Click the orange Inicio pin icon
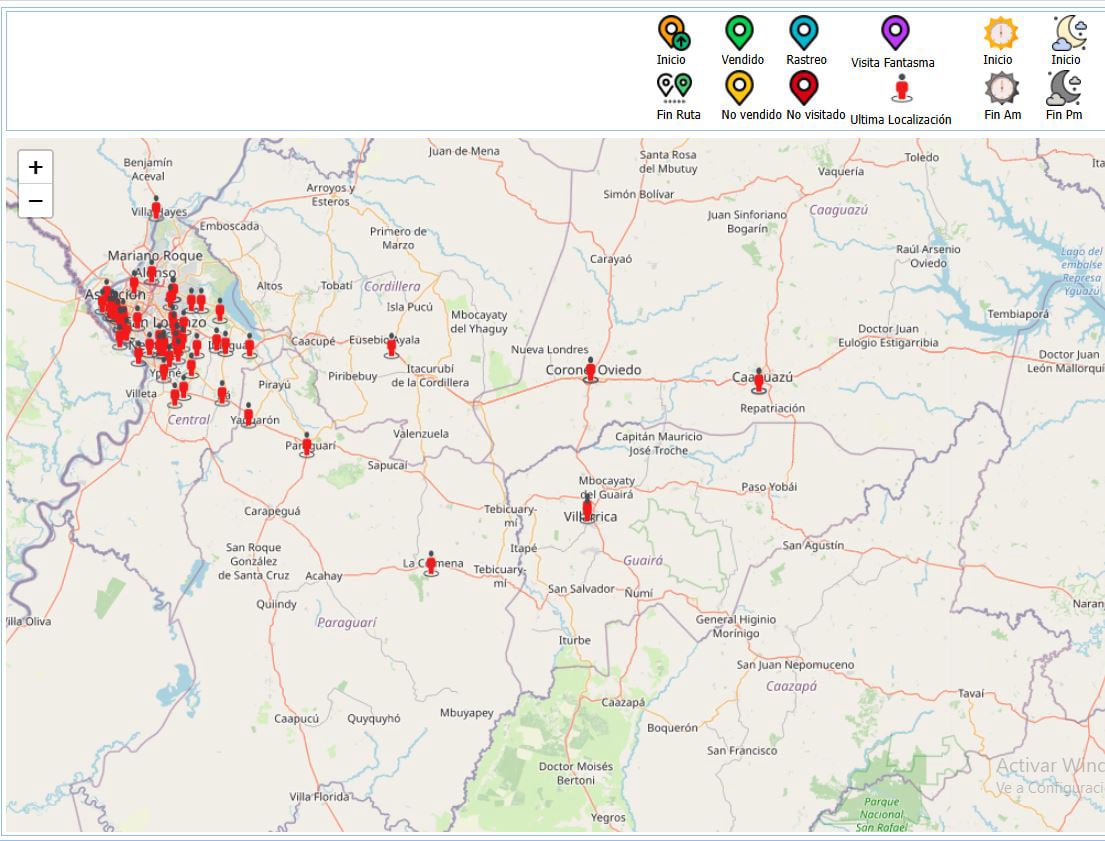Image resolution: width=1105 pixels, height=841 pixels. click(x=673, y=33)
